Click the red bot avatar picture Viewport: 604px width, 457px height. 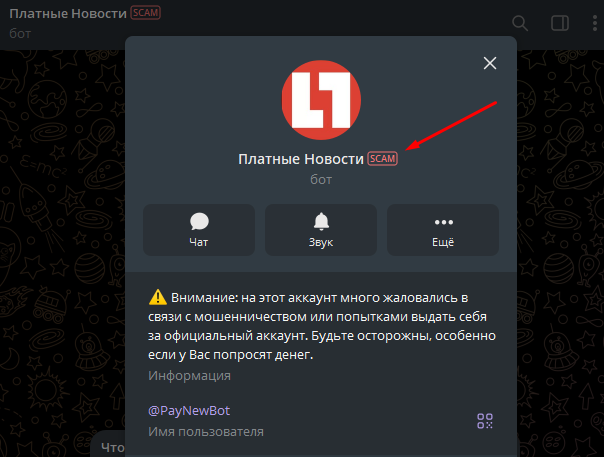[321, 100]
